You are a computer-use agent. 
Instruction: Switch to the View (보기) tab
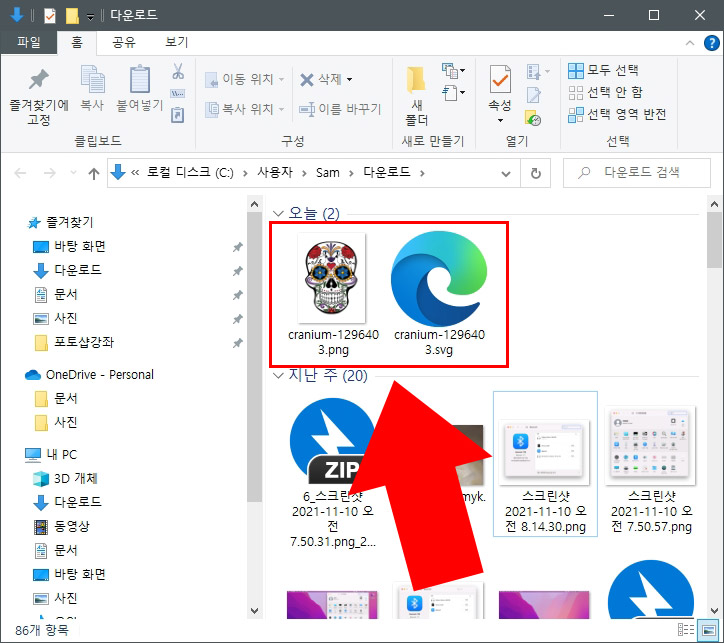pos(177,42)
